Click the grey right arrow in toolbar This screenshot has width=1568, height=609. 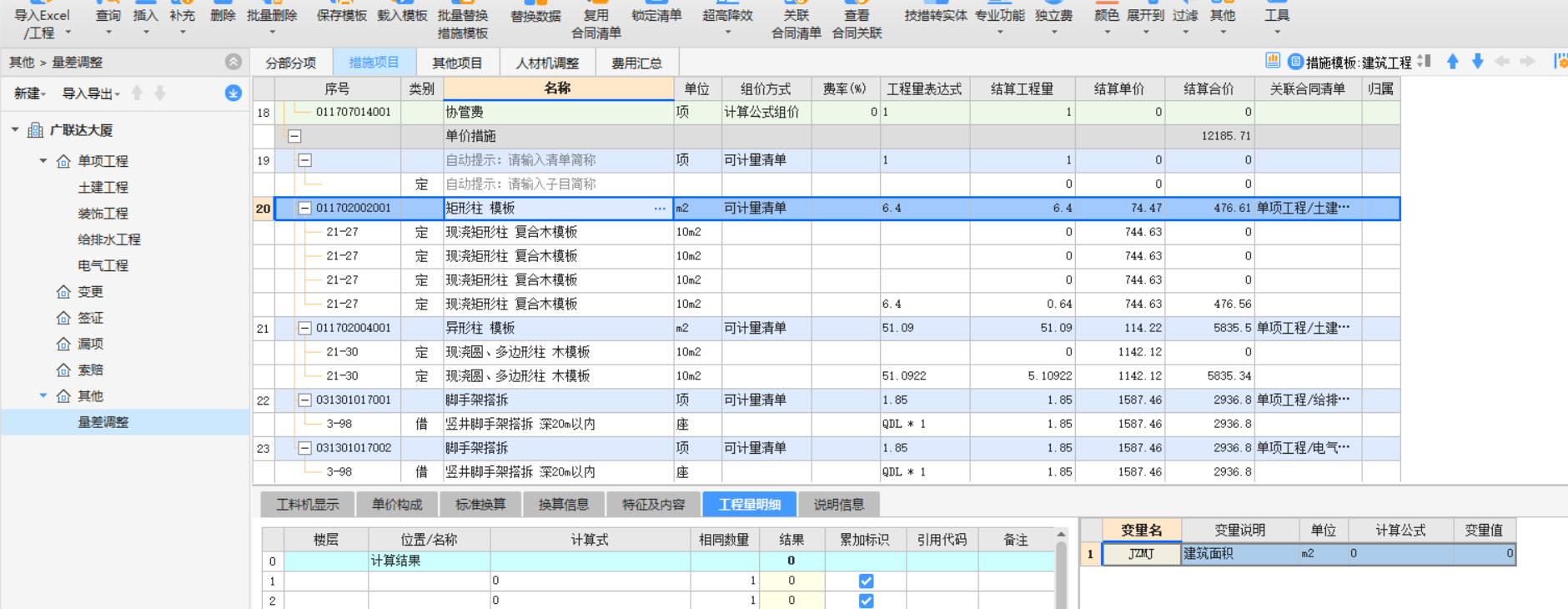[x=1527, y=61]
